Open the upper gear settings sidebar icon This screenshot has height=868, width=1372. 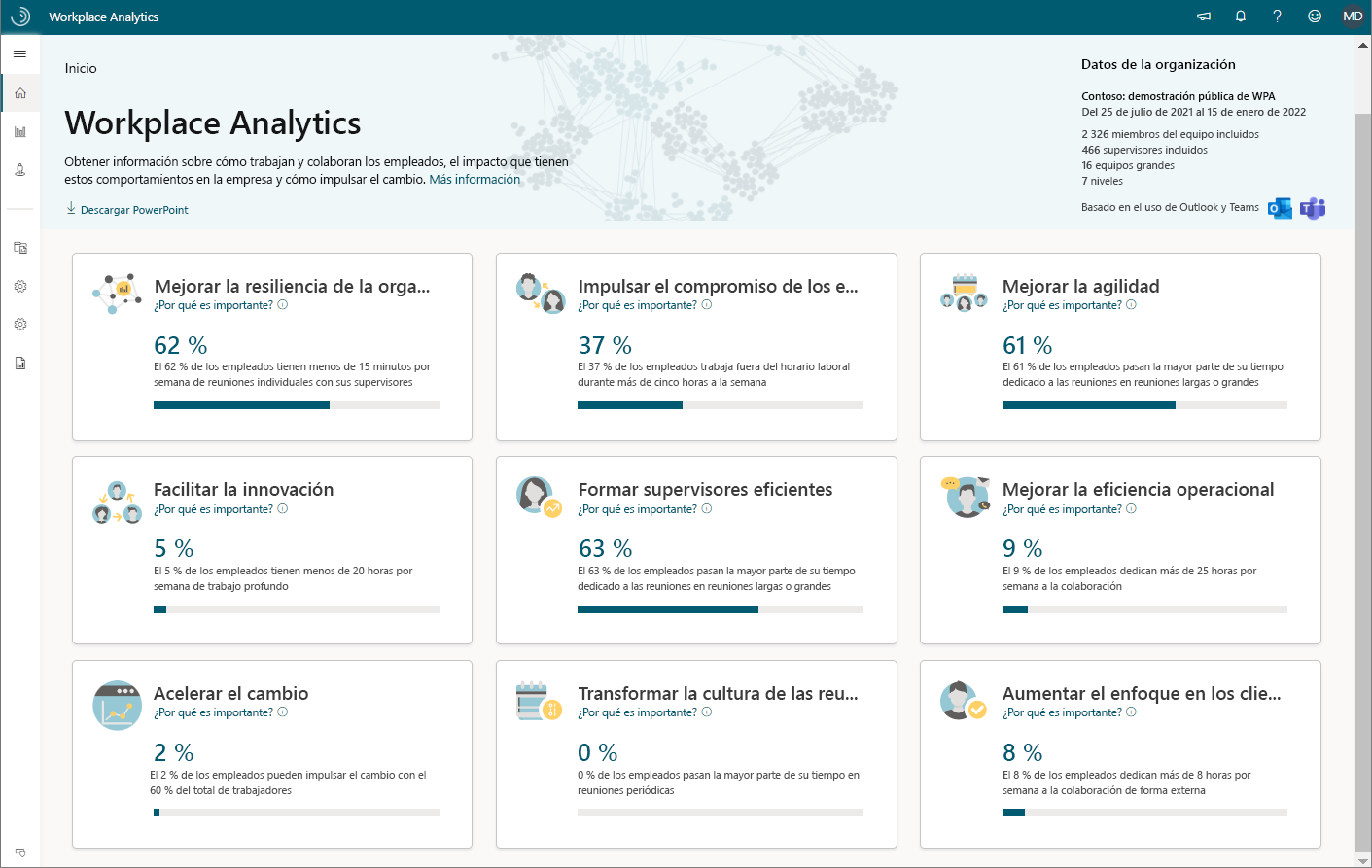pyautogui.click(x=20, y=286)
